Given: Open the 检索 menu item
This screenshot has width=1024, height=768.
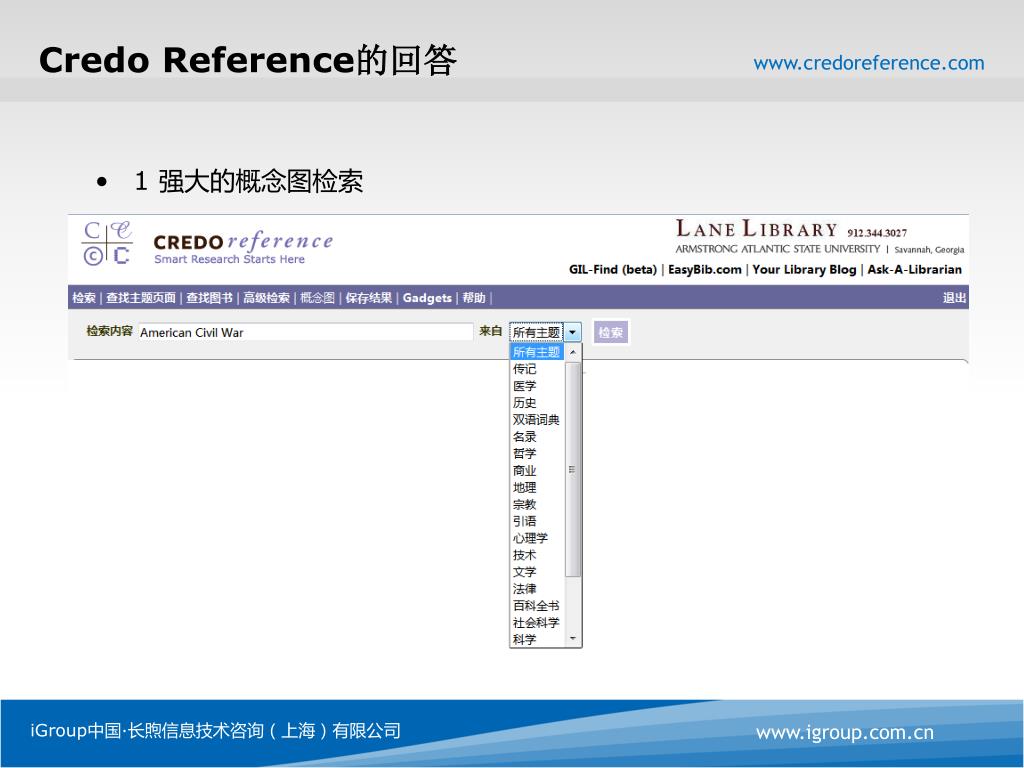Looking at the screenshot, I should (84, 298).
